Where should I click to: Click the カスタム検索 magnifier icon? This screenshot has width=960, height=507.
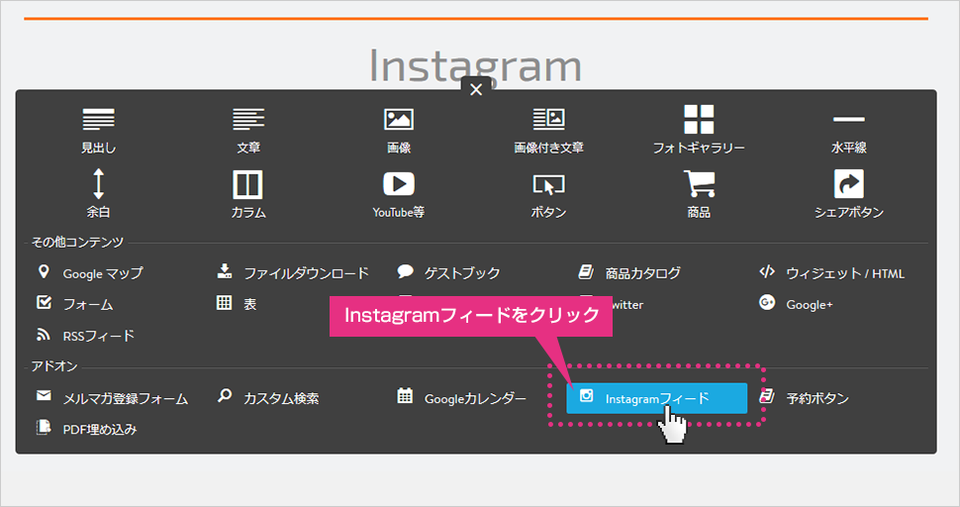pyautogui.click(x=225, y=396)
